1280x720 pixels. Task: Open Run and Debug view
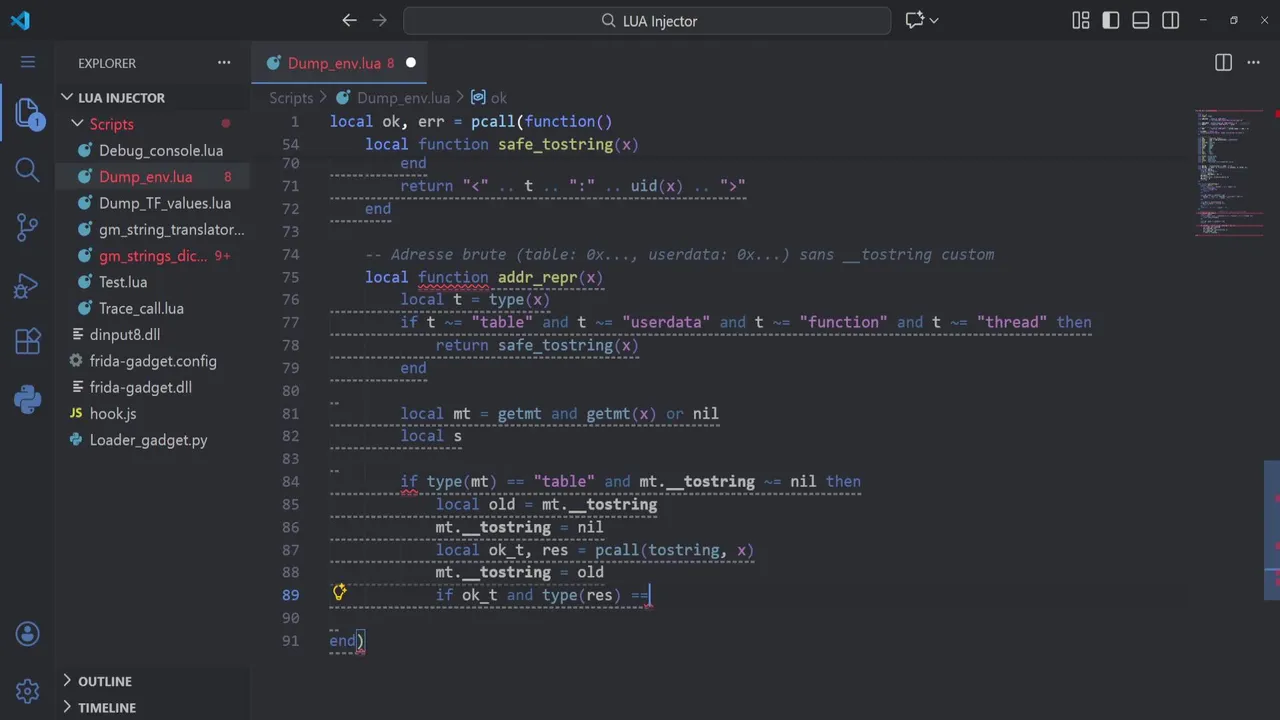[27, 285]
